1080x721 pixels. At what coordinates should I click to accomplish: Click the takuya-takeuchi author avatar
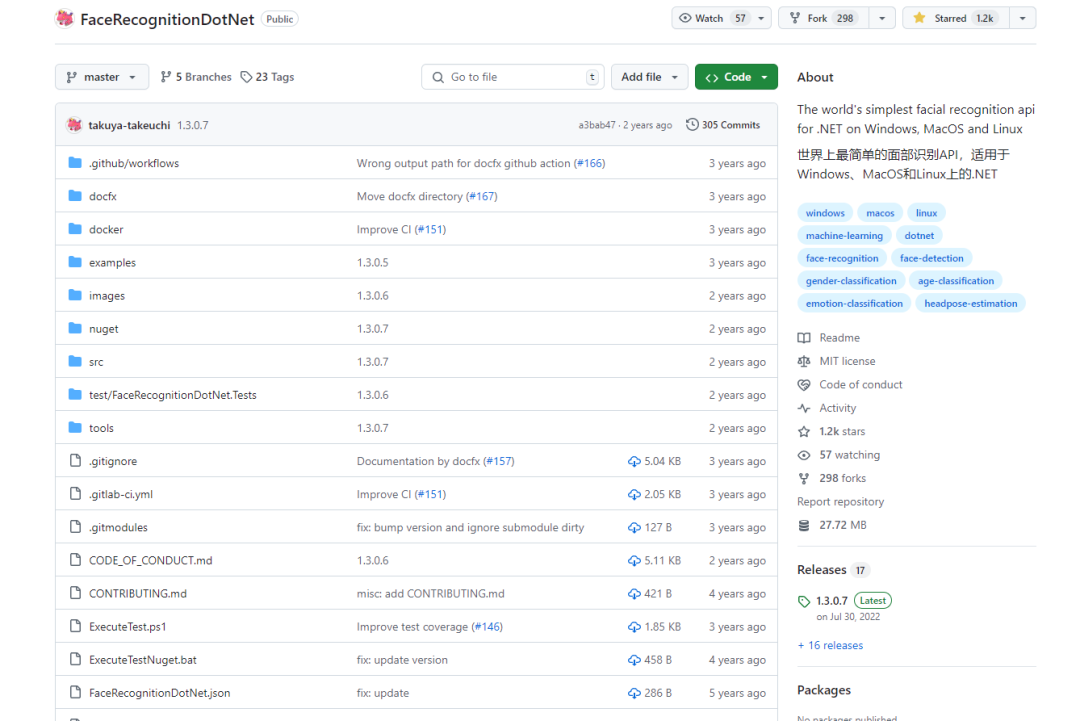[x=74, y=125]
